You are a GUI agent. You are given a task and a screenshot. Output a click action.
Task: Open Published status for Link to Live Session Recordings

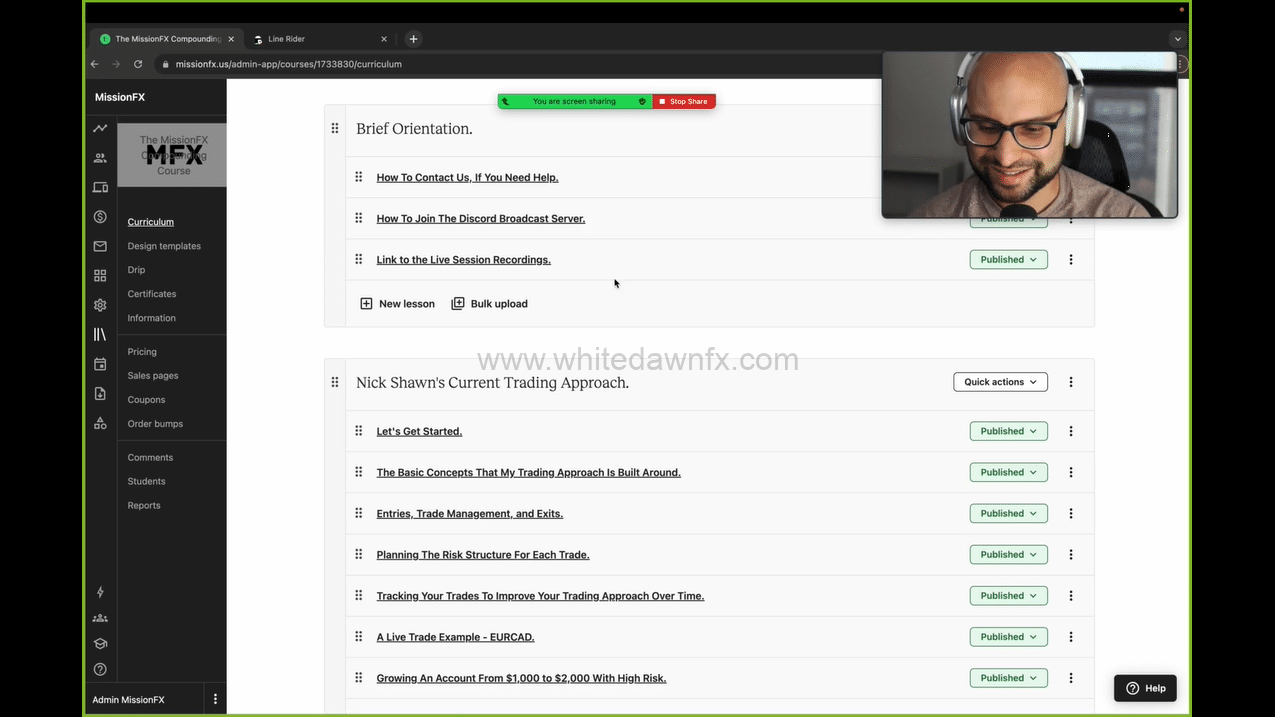1008,260
